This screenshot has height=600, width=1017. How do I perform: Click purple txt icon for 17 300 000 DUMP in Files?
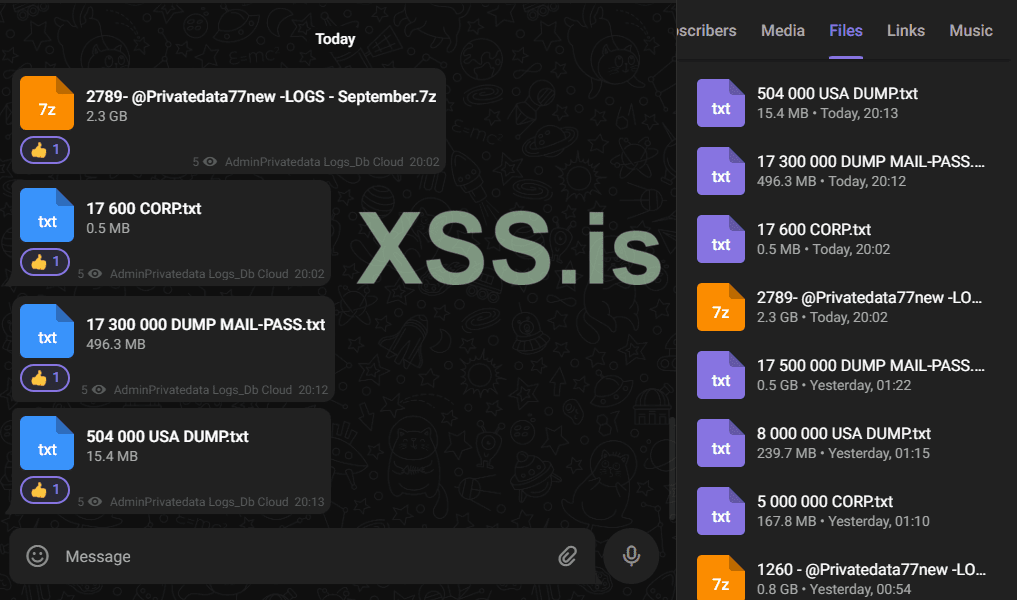[x=721, y=171]
